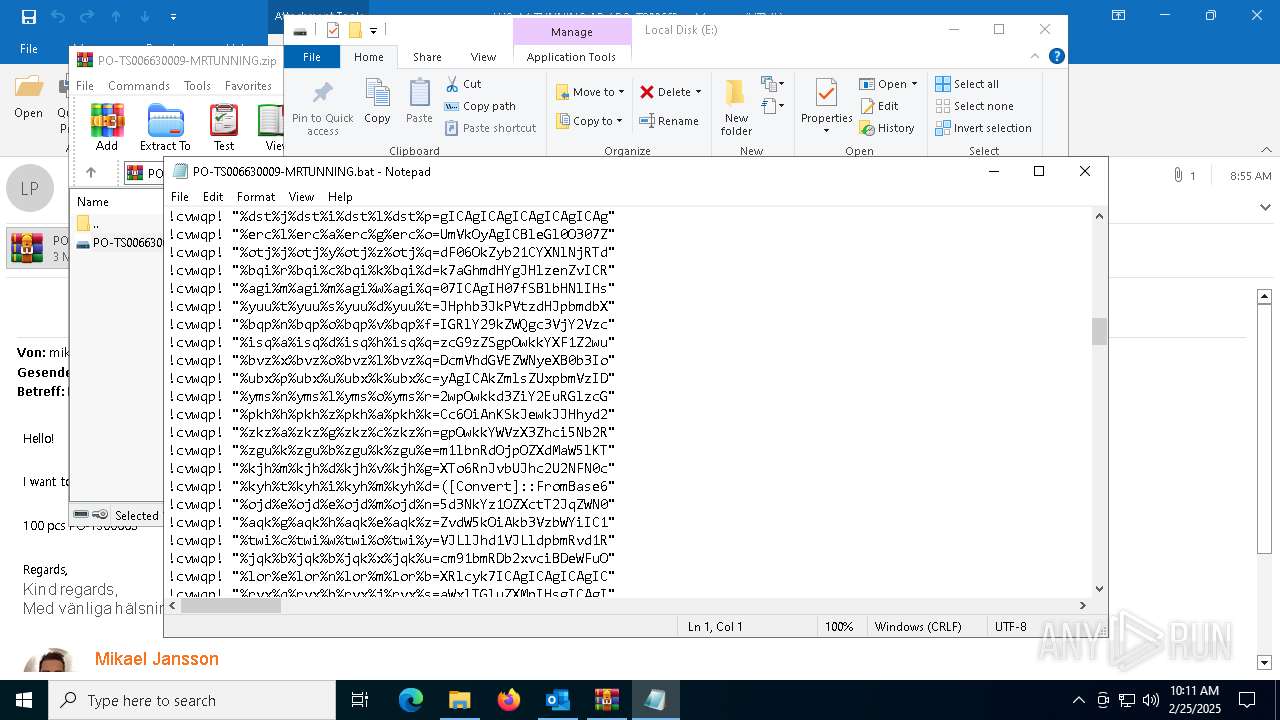Open the File tab in Explorer
The width and height of the screenshot is (1280, 720).
tap(312, 57)
